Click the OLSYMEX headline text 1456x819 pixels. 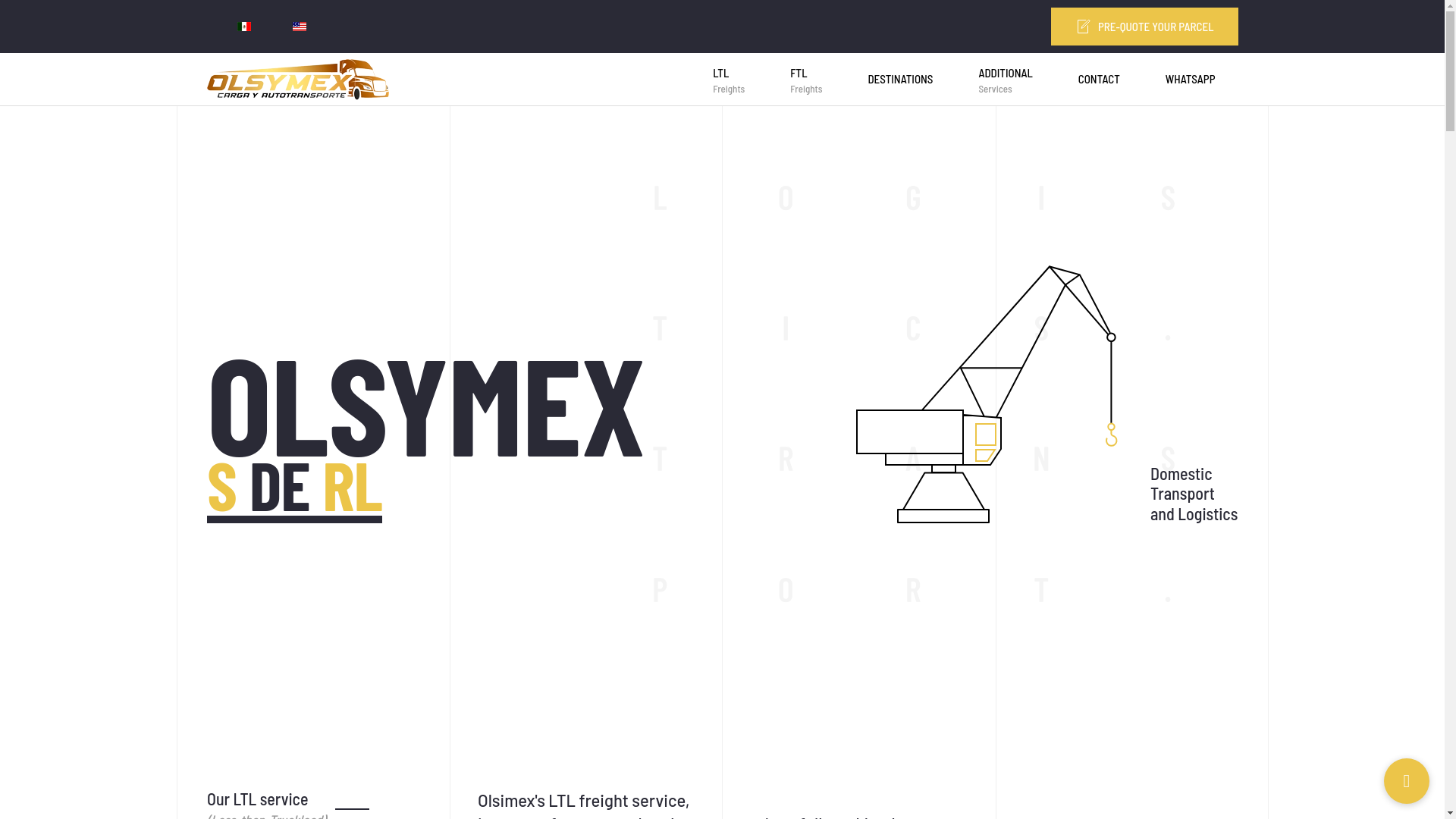click(x=425, y=408)
